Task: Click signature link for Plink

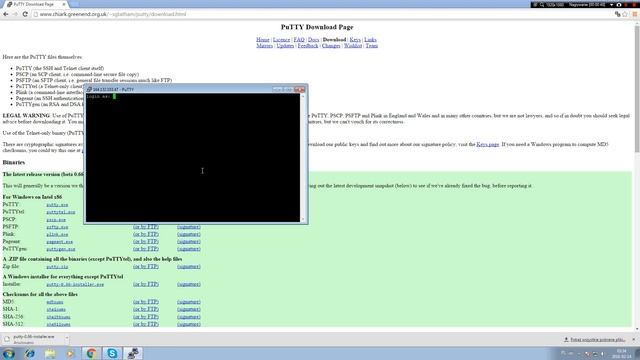Action: point(189,234)
